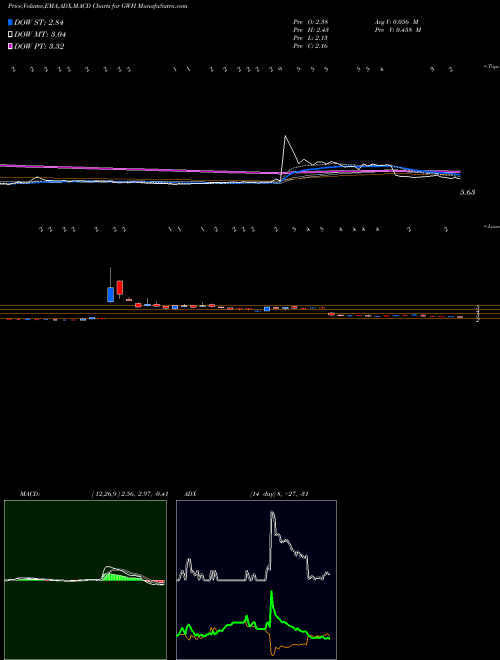
Task: Click the 'Avg V: 0.056 M' value
Action: (396, 22)
